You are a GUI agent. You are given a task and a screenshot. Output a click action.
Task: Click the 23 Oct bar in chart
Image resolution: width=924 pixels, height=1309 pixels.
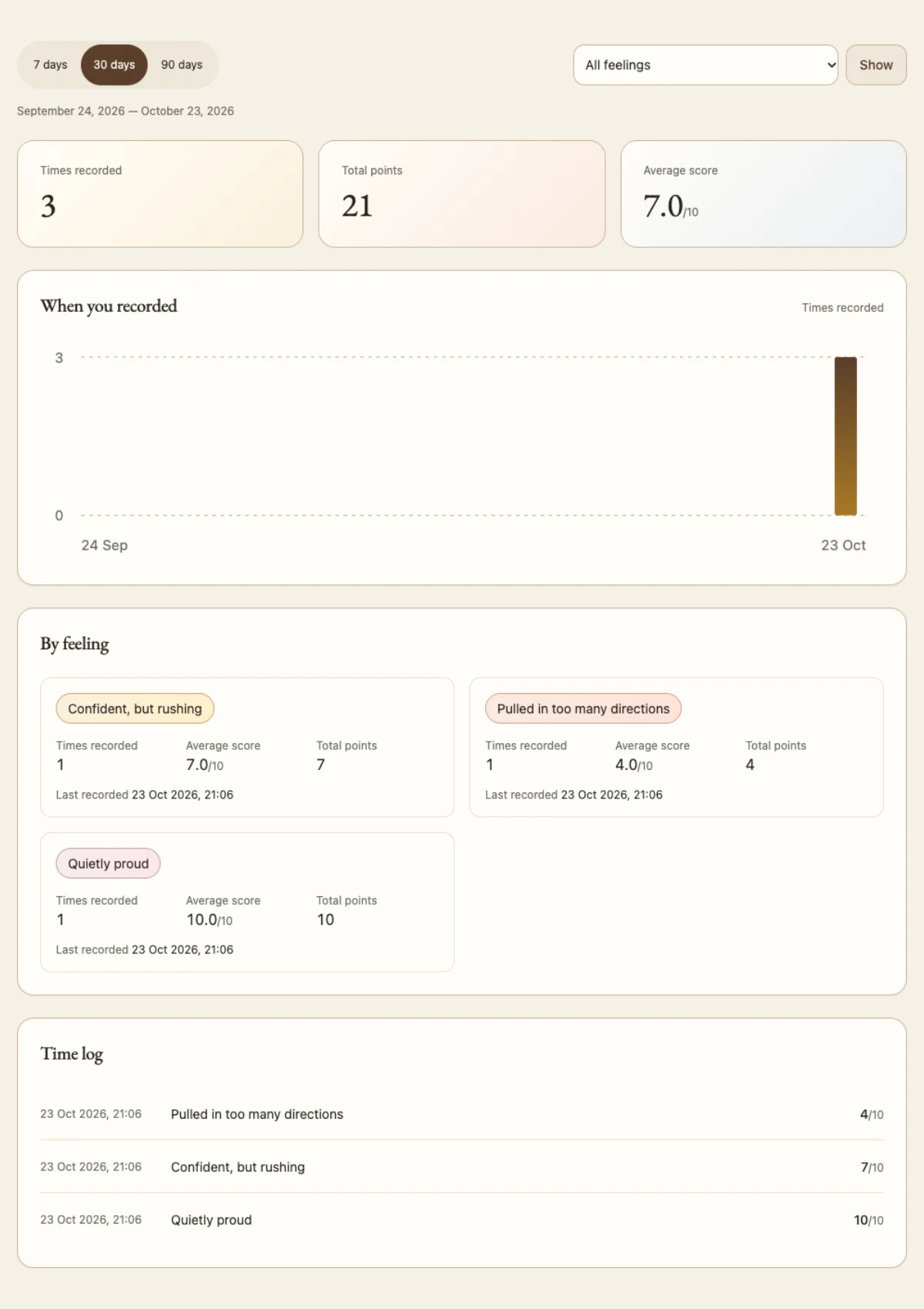[x=845, y=436]
